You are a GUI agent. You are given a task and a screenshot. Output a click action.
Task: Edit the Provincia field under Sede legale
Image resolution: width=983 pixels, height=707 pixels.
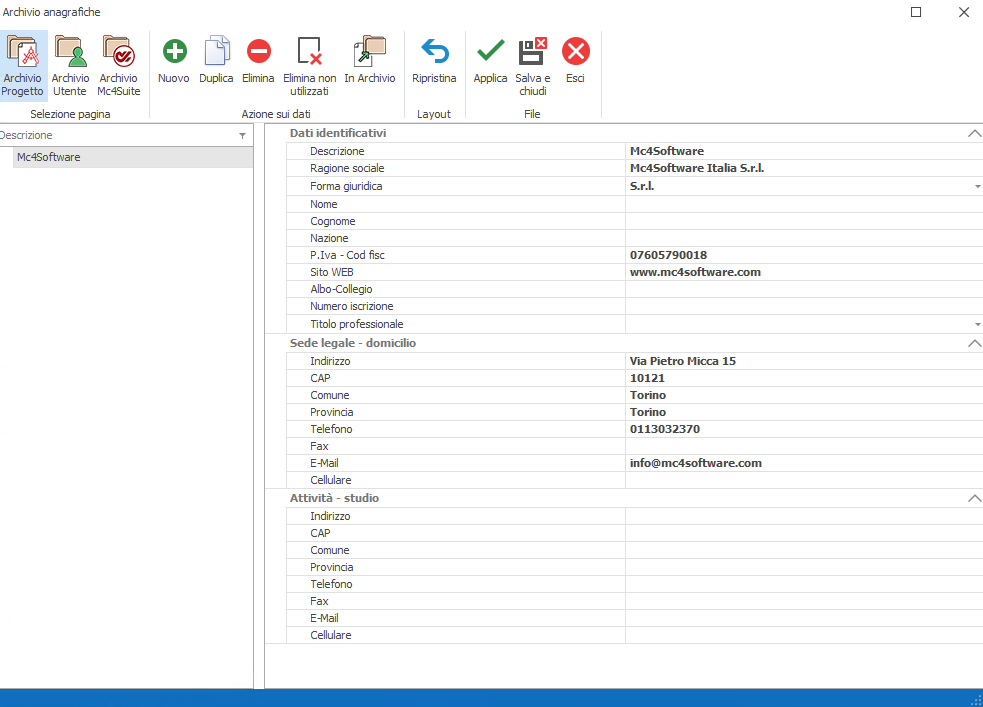[804, 412]
